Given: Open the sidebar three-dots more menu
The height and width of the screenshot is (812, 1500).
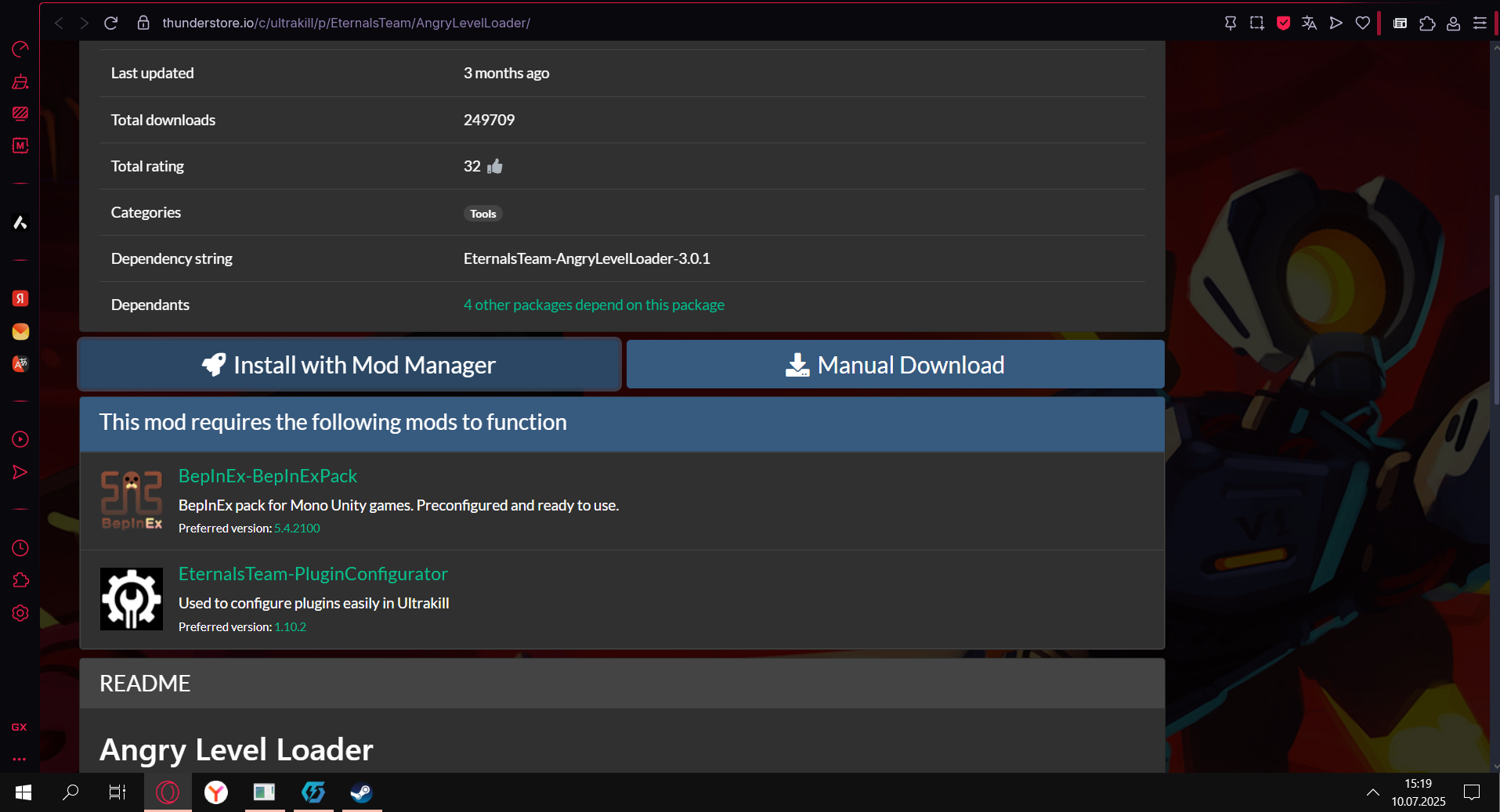Looking at the screenshot, I should pyautogui.click(x=20, y=759).
